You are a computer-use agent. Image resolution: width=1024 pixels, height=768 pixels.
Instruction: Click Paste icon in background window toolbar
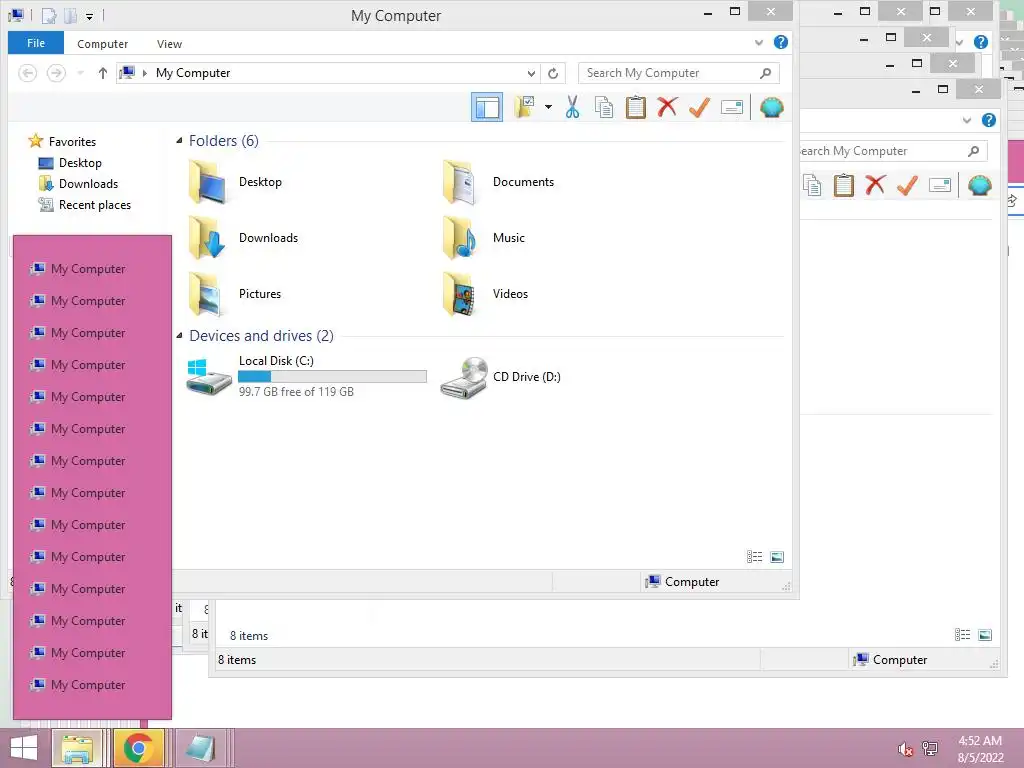[x=844, y=185]
